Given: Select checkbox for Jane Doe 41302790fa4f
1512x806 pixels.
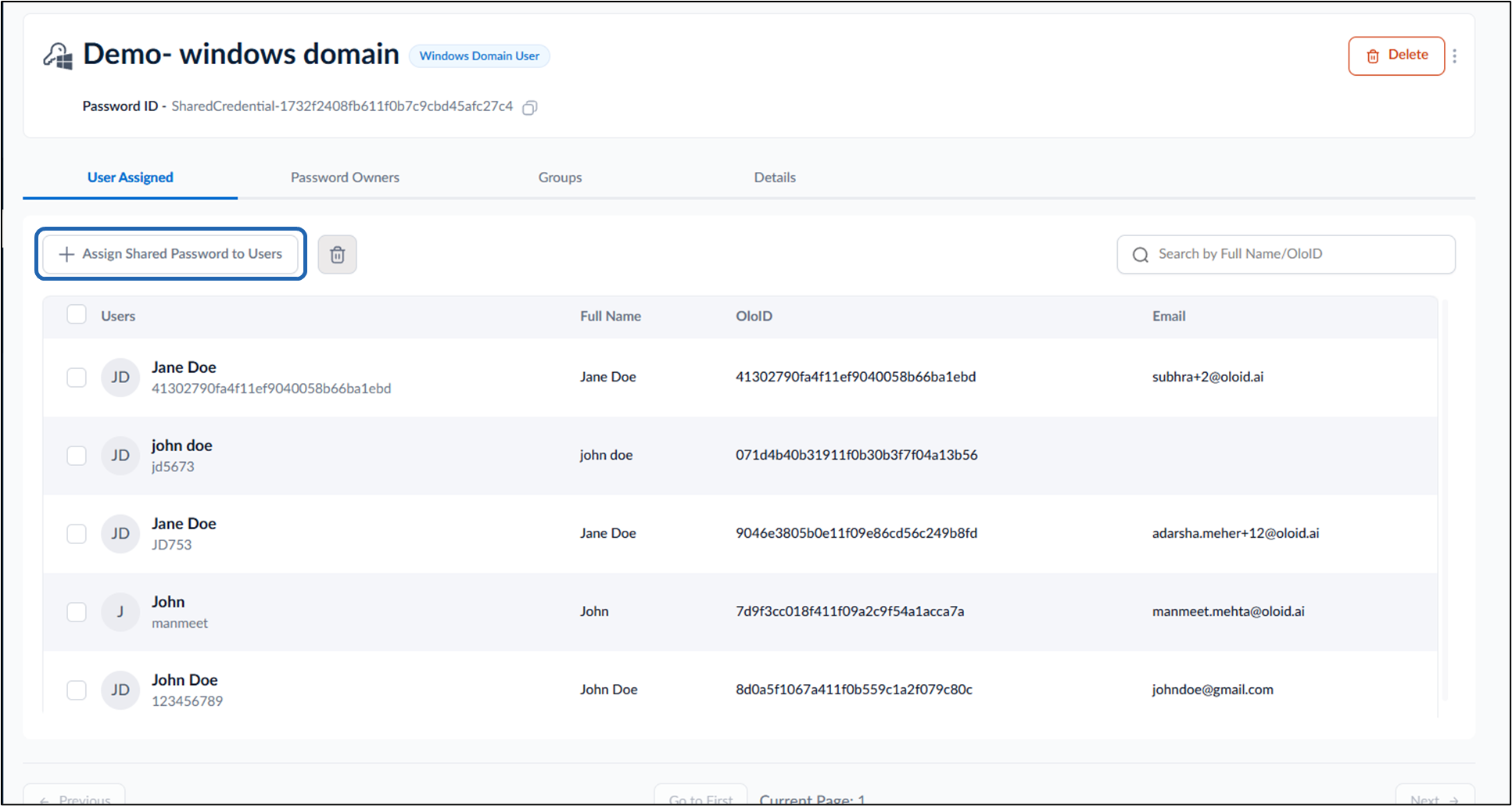Looking at the screenshot, I should point(77,378).
